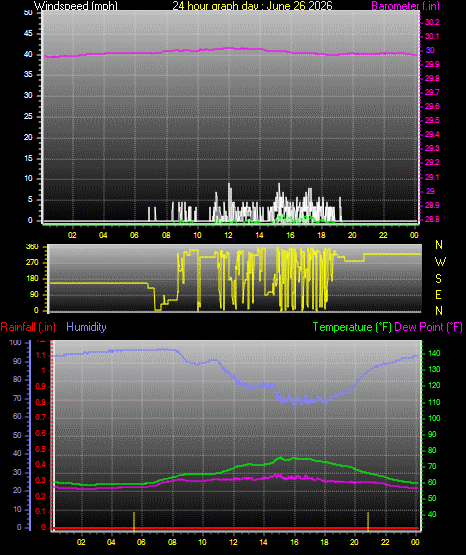The image size is (466, 555).
Task: Click the yellow 'E' compass label
Action: (438, 294)
